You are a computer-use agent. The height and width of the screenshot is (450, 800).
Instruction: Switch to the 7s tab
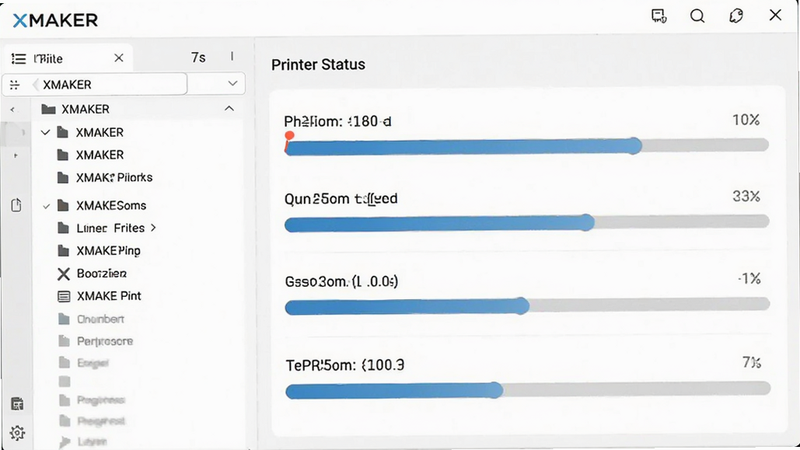coord(198,58)
